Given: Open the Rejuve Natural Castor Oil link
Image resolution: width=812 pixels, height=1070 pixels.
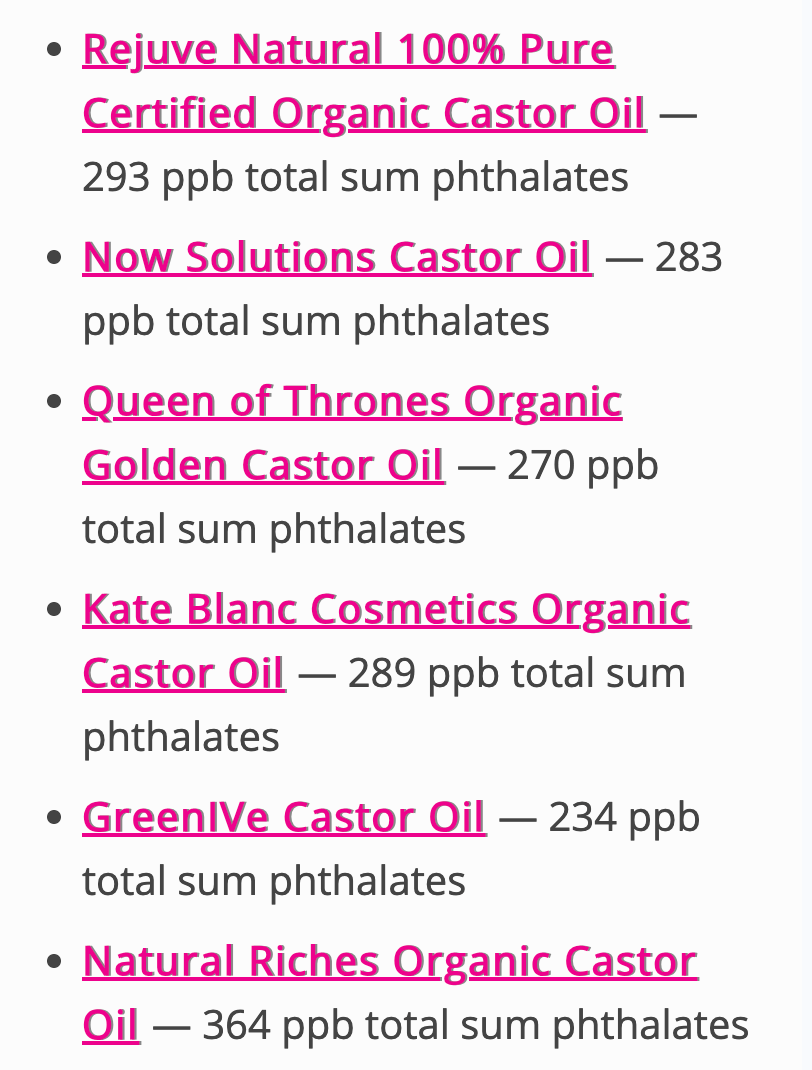Looking at the screenshot, I should tap(348, 49).
